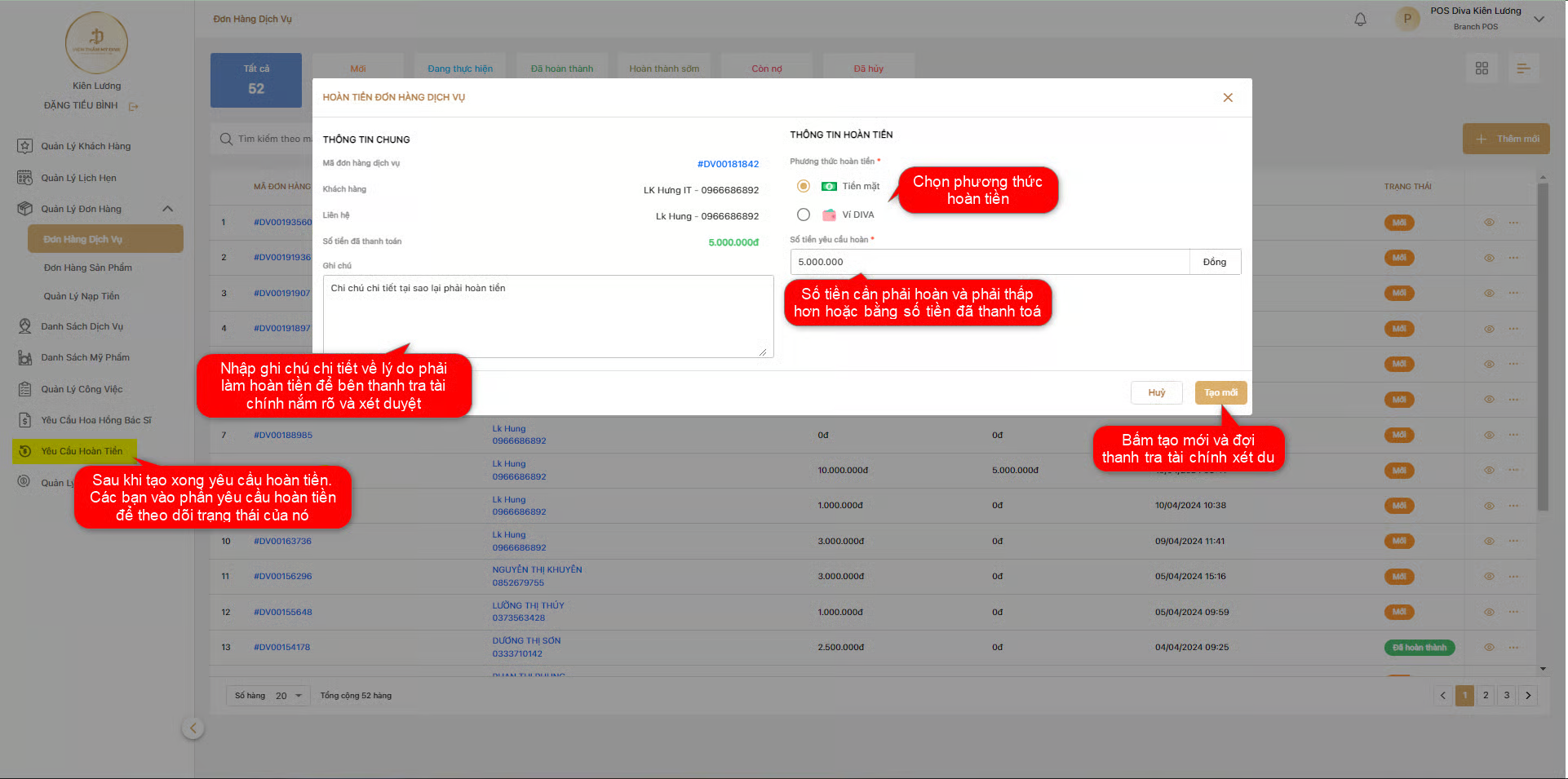
Task: Click the Tạo mới button
Action: pyautogui.click(x=1220, y=393)
